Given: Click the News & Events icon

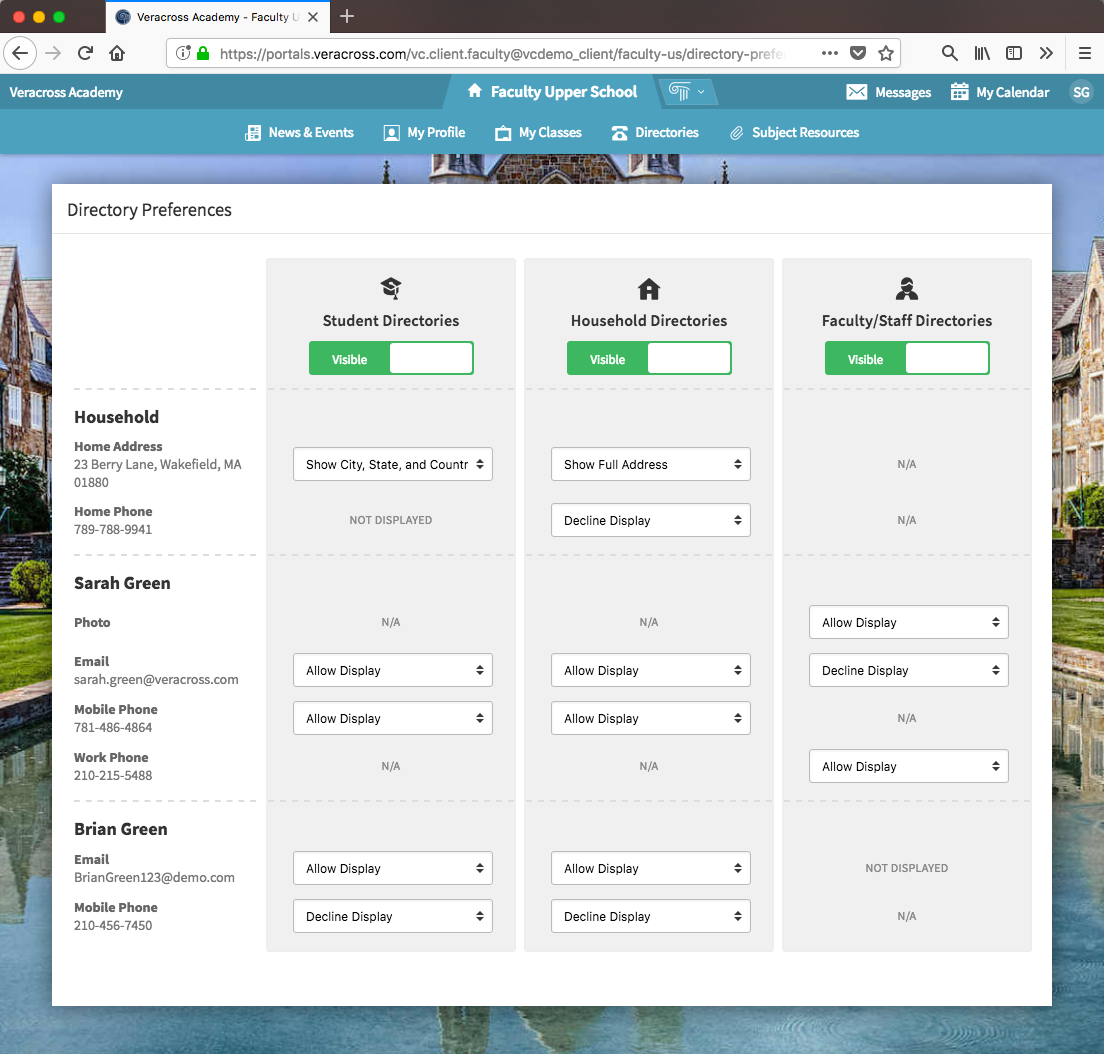Looking at the screenshot, I should click(252, 132).
